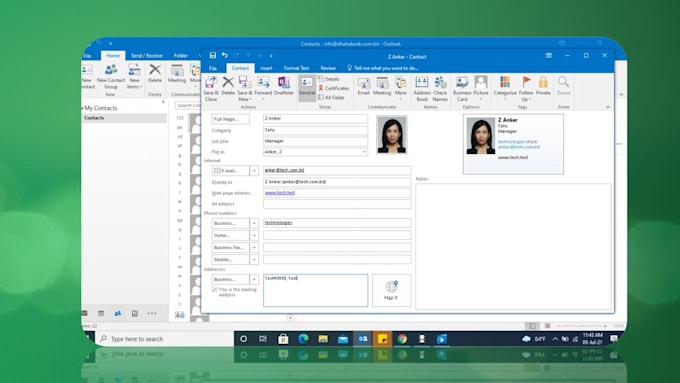Click in the Notes text area
680x383 pixels.
513,246
